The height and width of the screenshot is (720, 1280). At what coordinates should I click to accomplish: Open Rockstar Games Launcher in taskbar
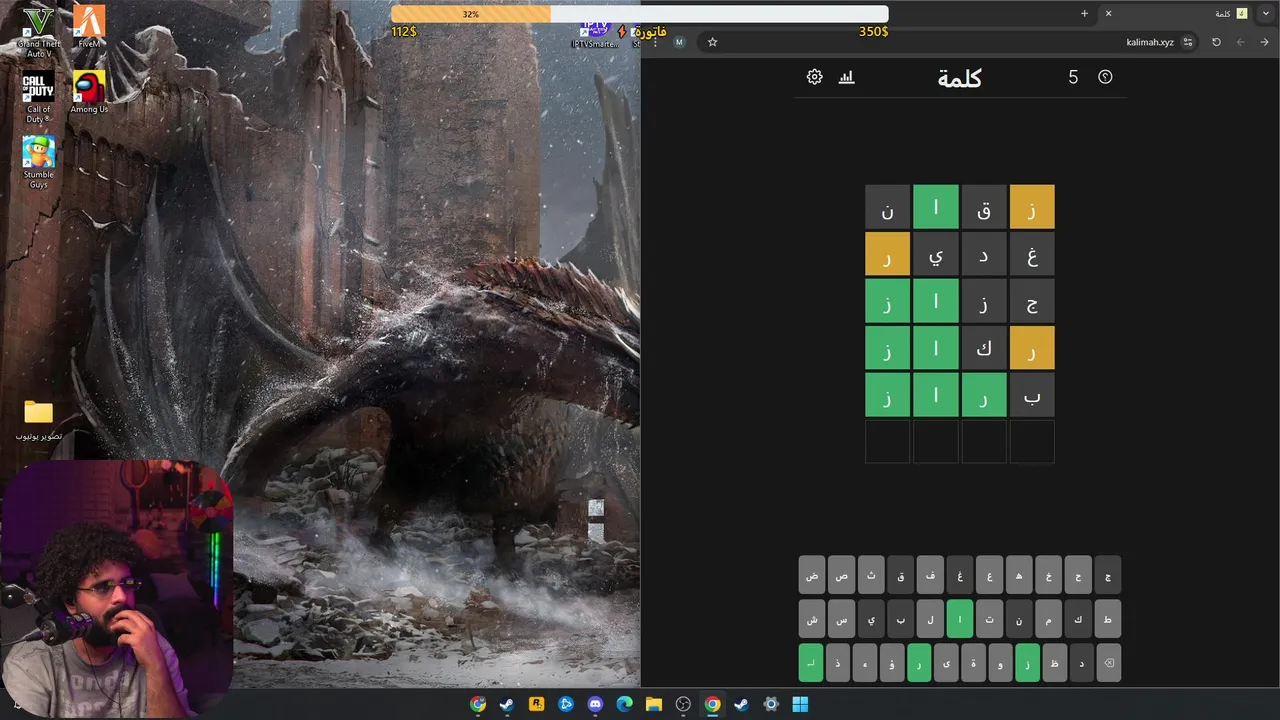tap(536, 704)
